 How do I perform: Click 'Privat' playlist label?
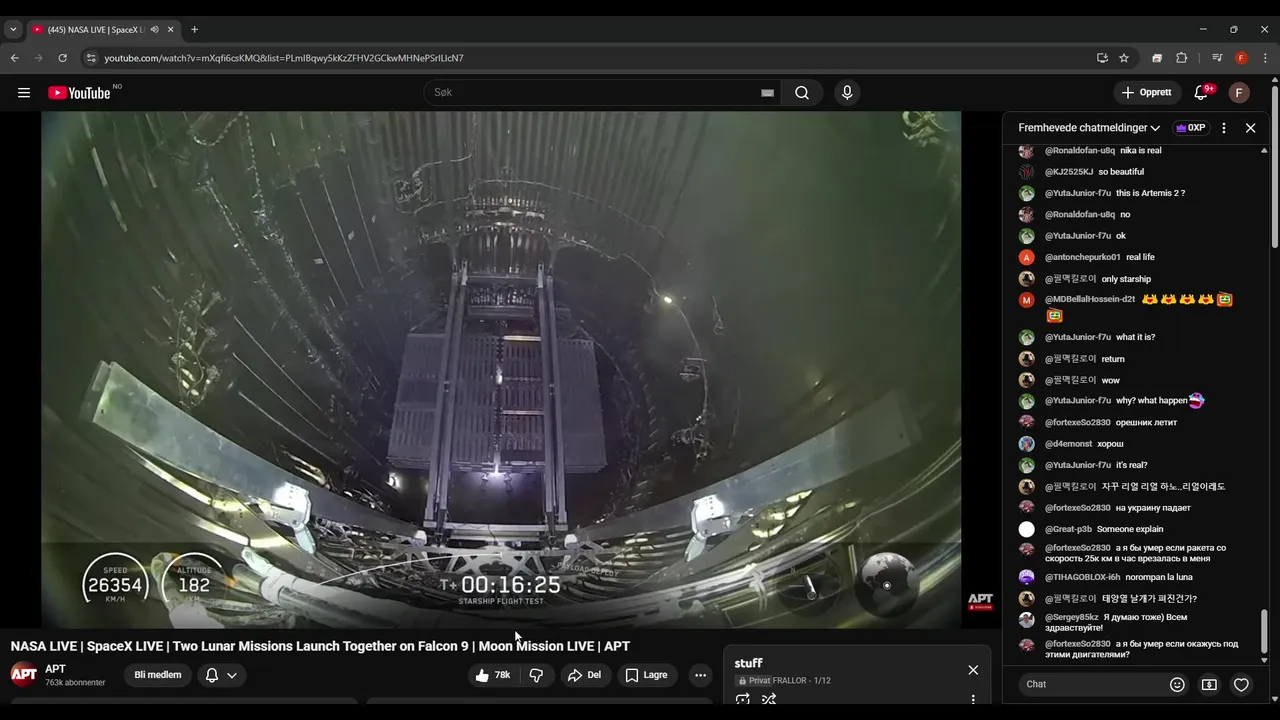click(759, 681)
